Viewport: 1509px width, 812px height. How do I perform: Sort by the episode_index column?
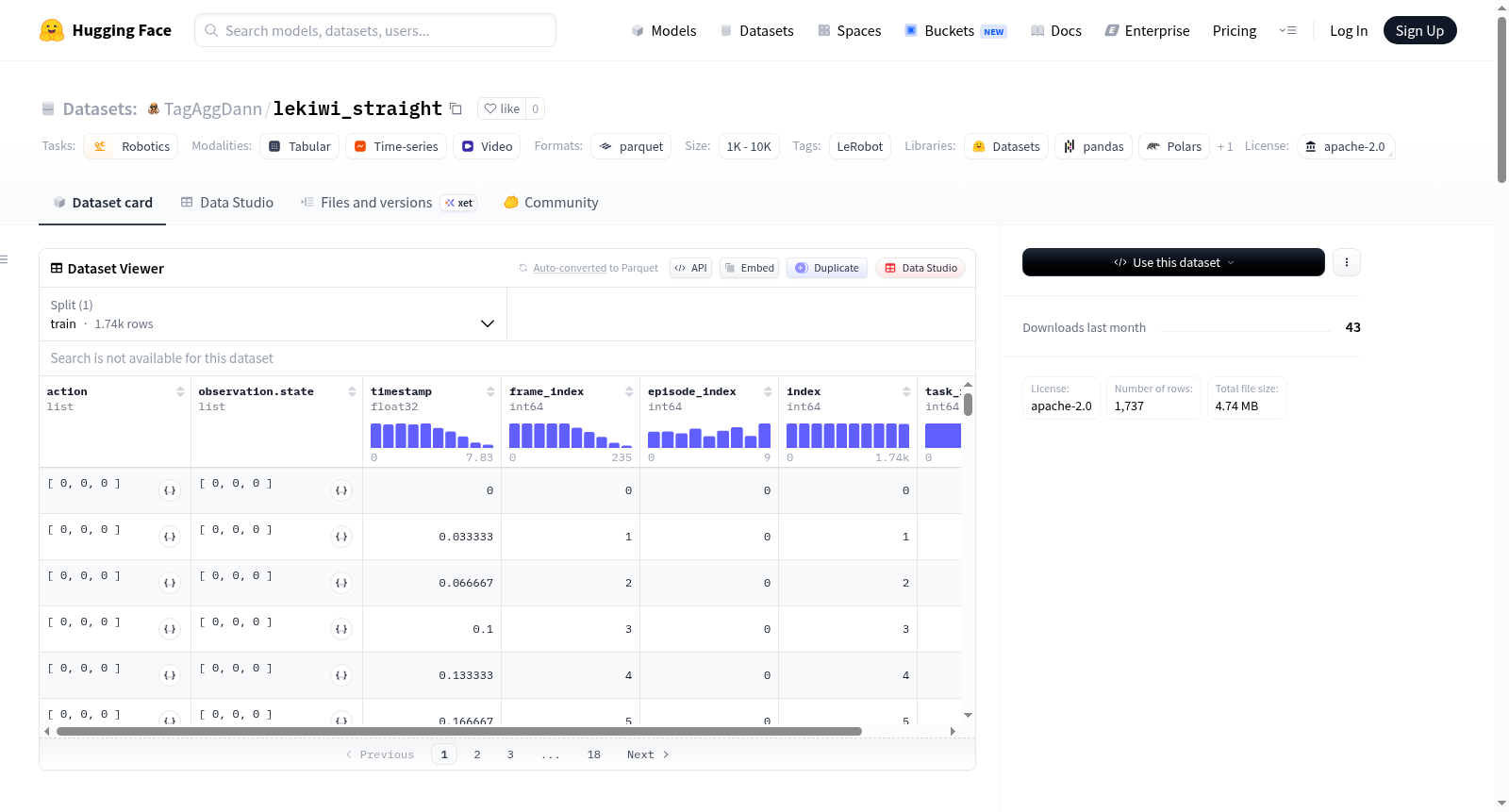[x=768, y=391]
